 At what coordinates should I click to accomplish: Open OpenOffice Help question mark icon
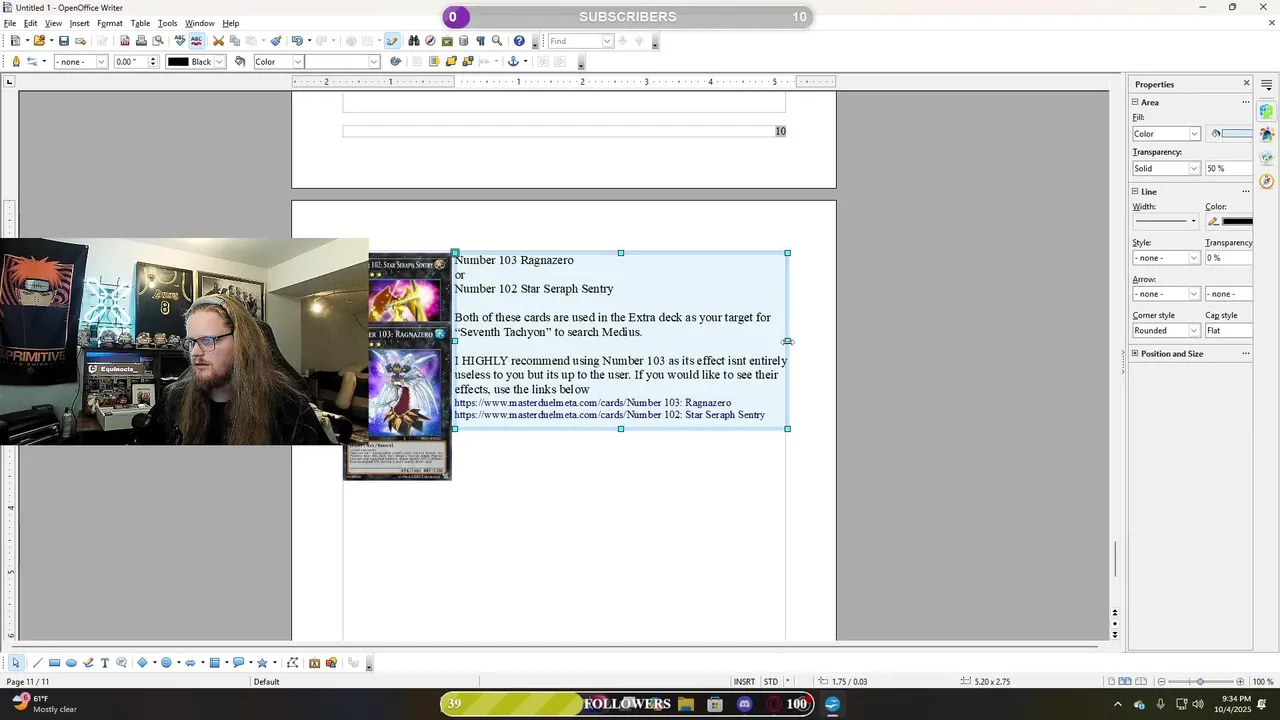(x=519, y=41)
